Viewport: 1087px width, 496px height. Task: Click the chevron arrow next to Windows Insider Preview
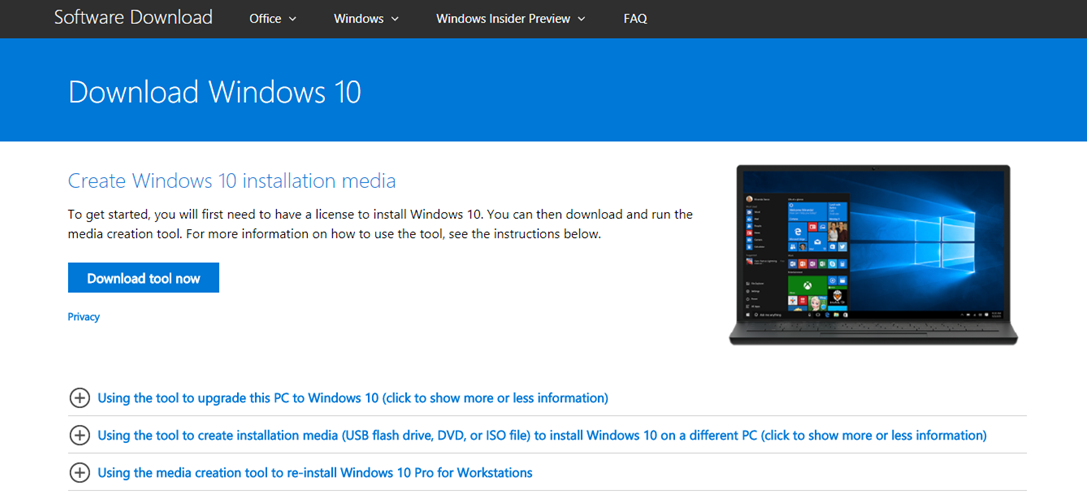coord(582,19)
